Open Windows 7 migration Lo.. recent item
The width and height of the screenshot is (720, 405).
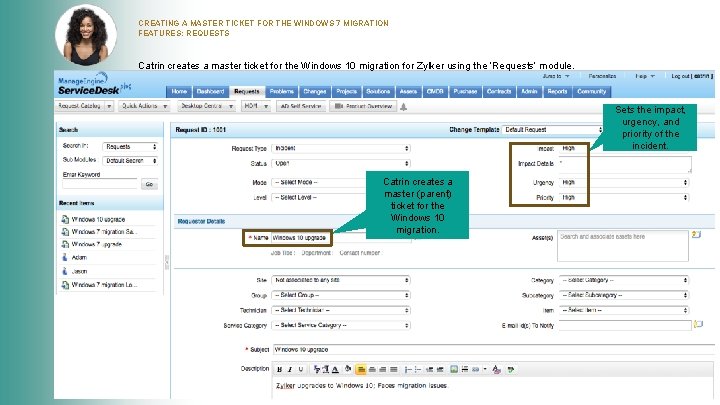[104, 285]
